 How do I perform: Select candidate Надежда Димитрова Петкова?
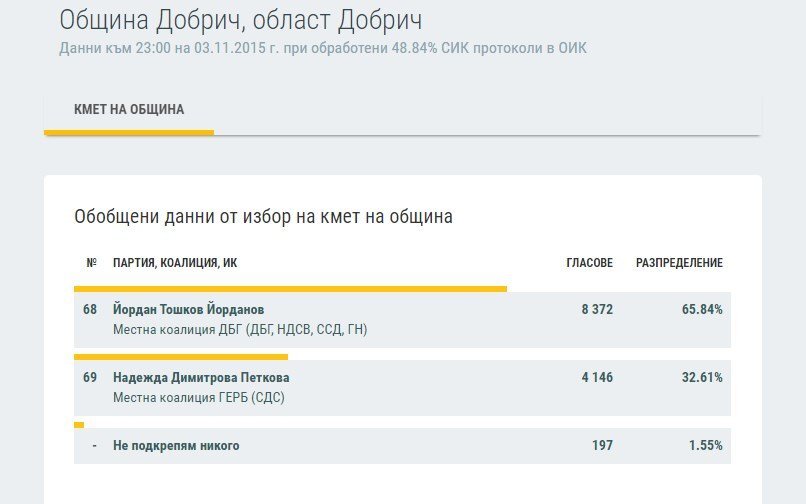click(201, 377)
